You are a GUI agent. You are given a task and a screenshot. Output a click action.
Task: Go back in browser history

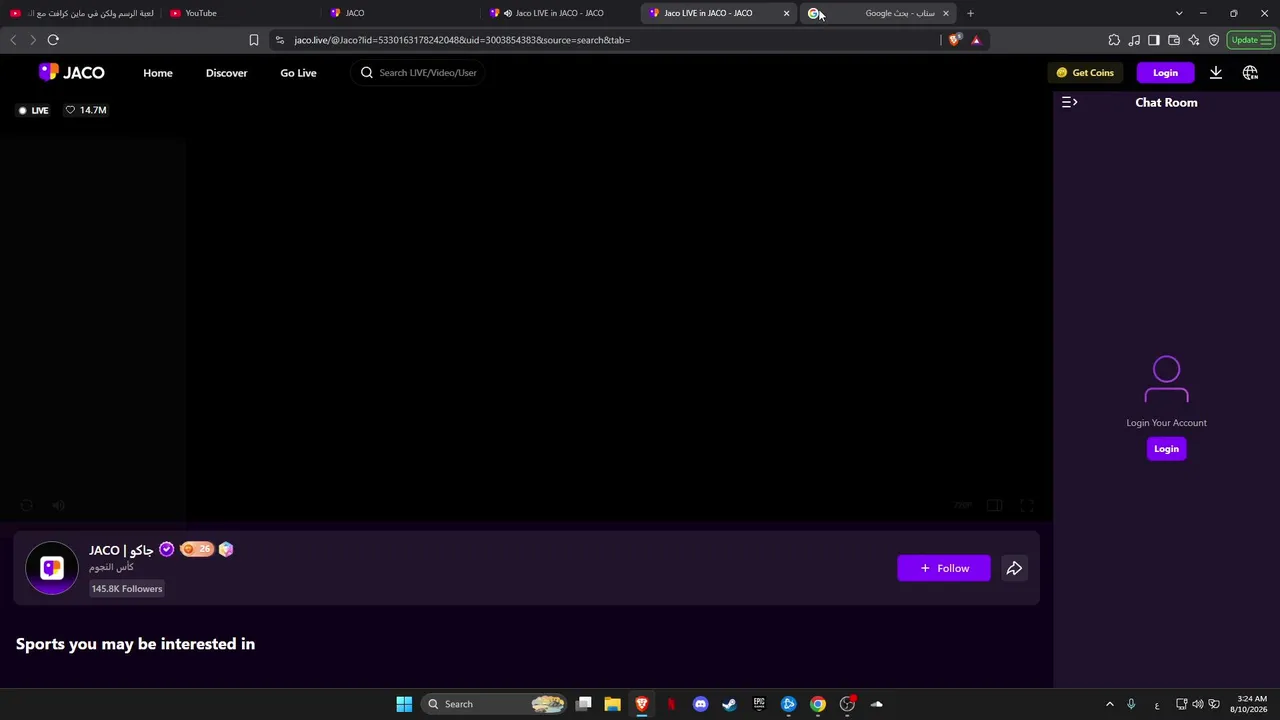pos(13,40)
